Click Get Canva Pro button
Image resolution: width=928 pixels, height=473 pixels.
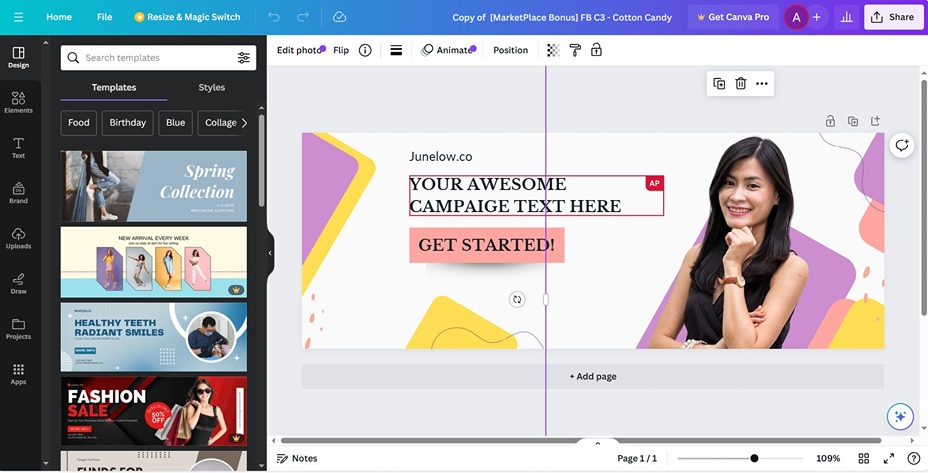tap(733, 17)
